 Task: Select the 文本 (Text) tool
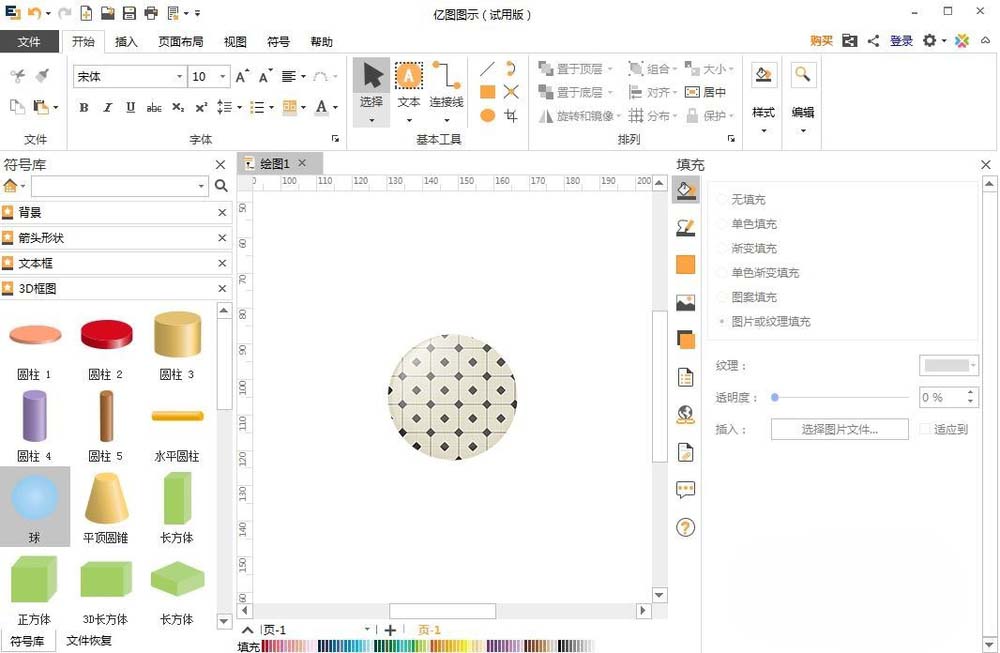point(408,76)
